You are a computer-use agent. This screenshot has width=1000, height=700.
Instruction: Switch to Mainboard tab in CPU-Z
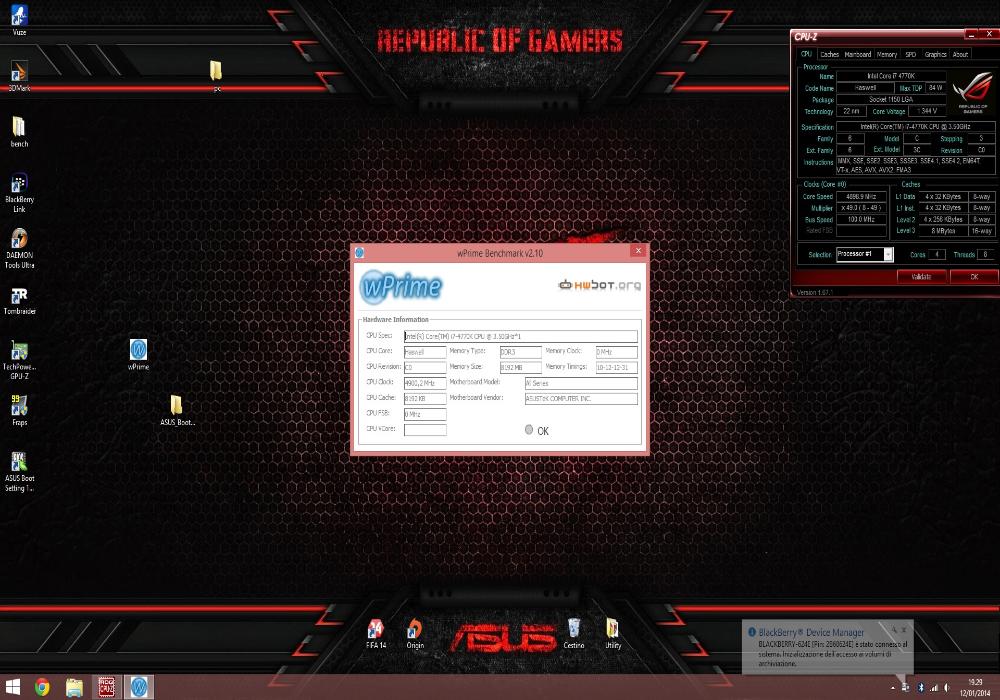858,54
